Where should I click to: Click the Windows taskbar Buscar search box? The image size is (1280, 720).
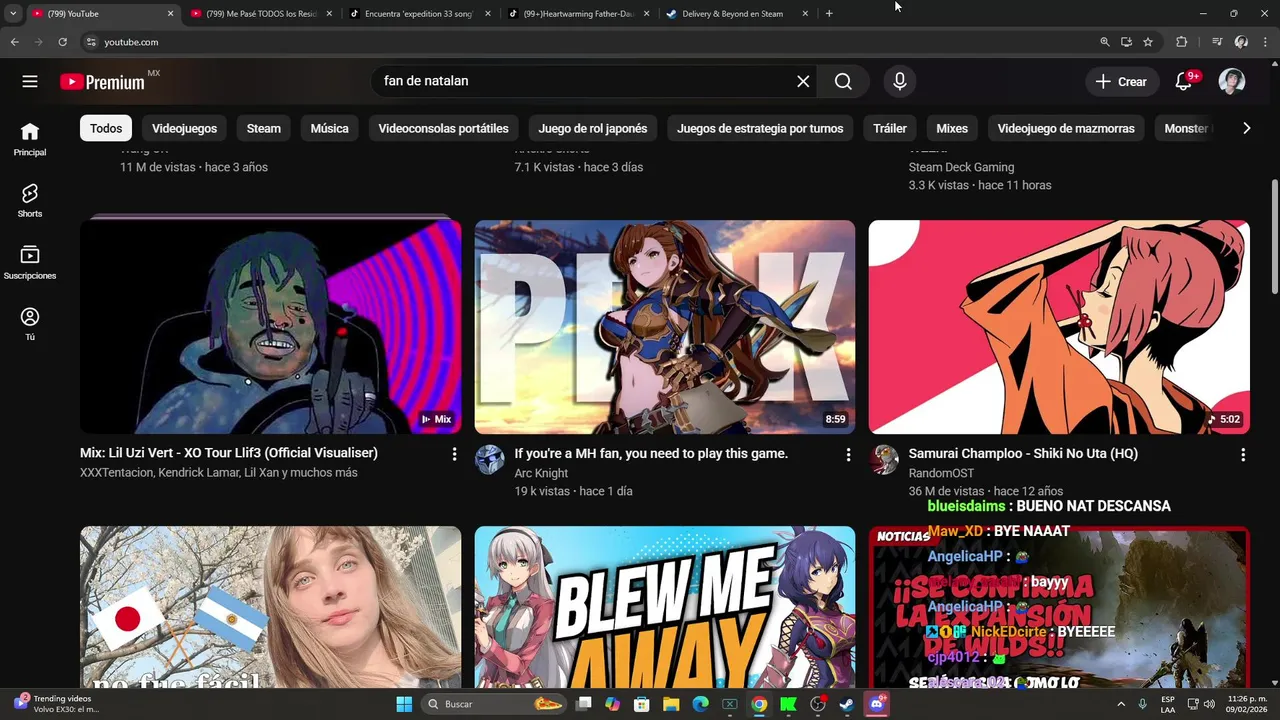[x=495, y=704]
